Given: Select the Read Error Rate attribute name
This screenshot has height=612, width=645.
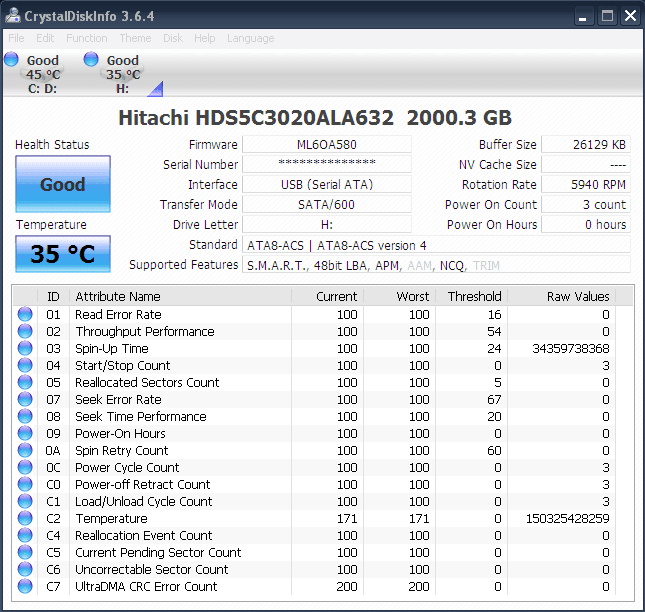Looking at the screenshot, I should 118,315.
